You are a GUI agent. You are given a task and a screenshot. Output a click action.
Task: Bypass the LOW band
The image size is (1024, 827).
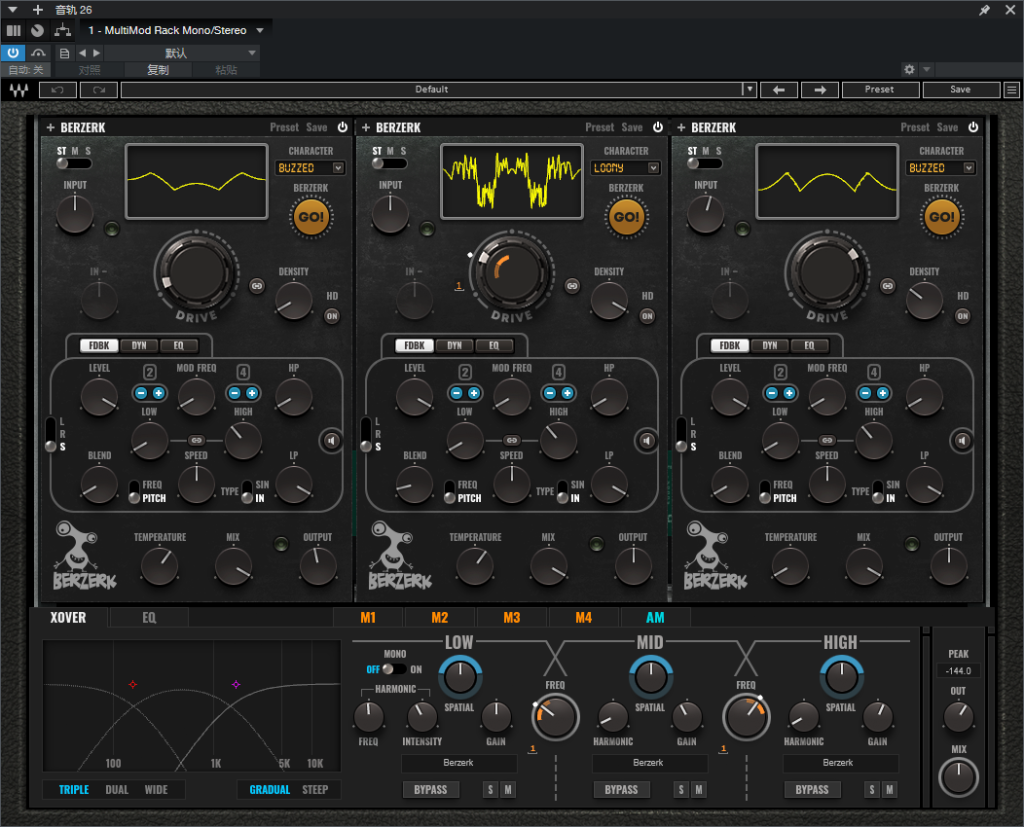430,790
